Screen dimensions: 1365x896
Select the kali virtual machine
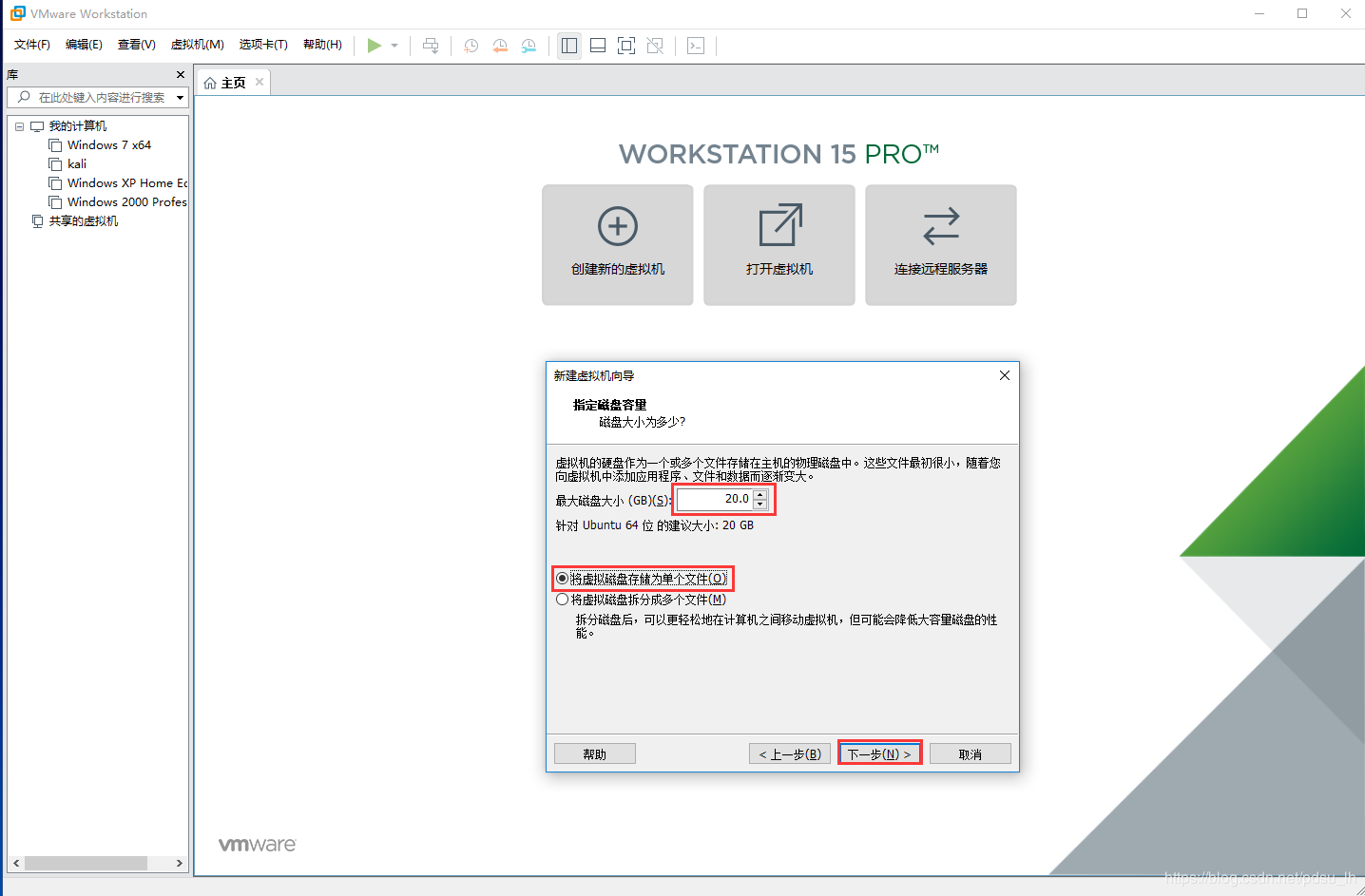coord(77,164)
